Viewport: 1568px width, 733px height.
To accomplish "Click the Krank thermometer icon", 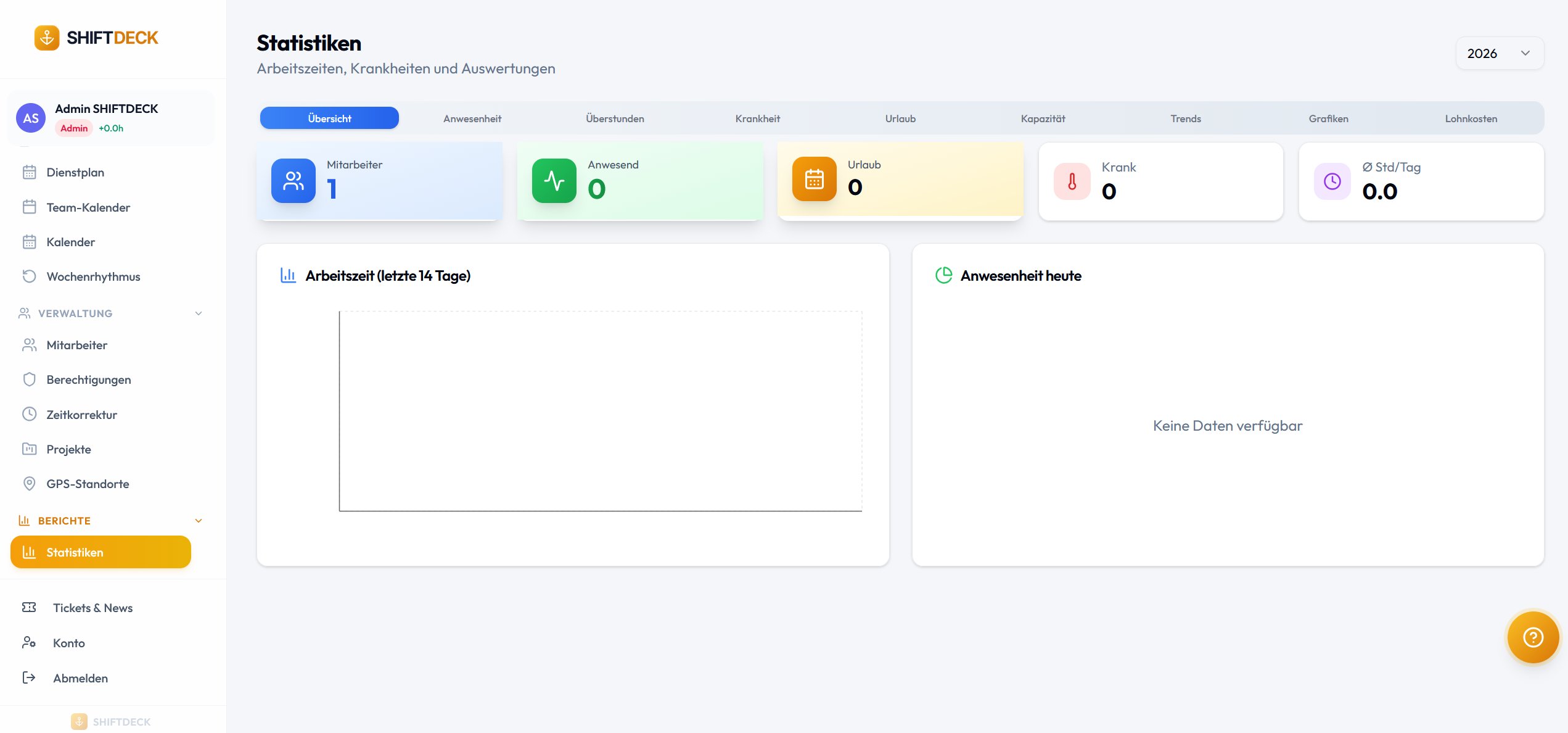I will [1072, 181].
